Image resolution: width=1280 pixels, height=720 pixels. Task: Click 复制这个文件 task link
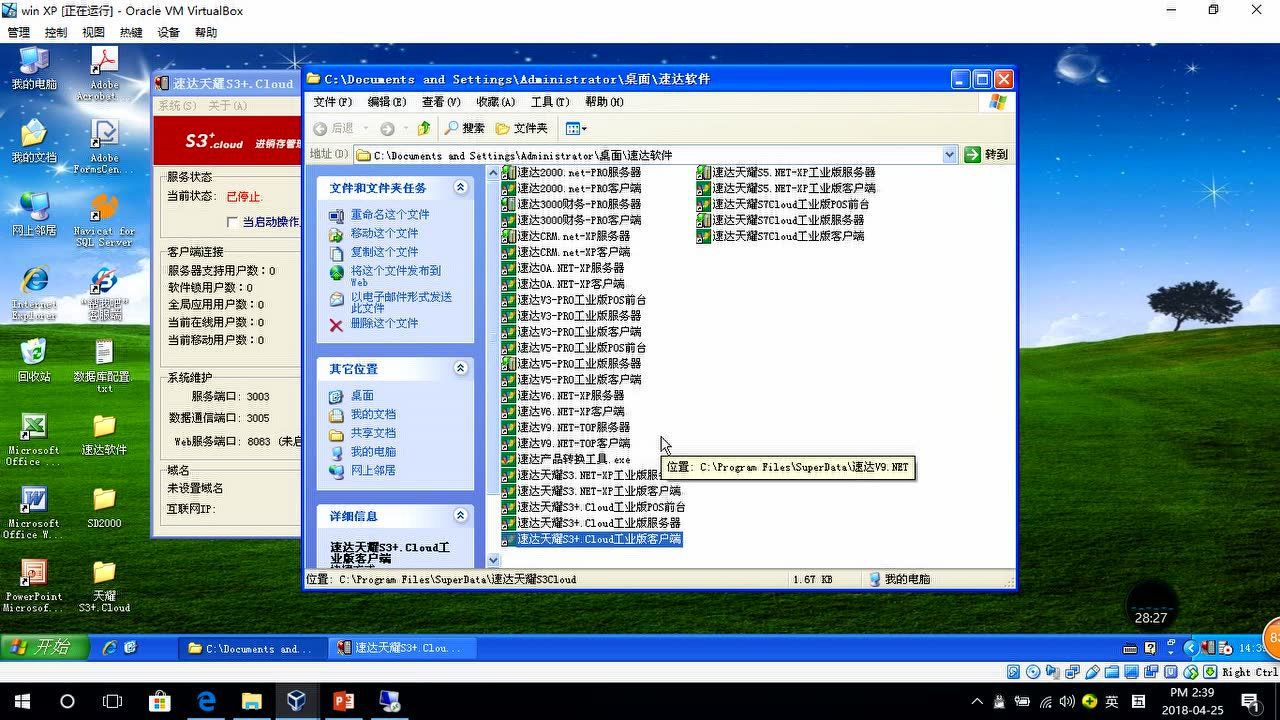[384, 252]
